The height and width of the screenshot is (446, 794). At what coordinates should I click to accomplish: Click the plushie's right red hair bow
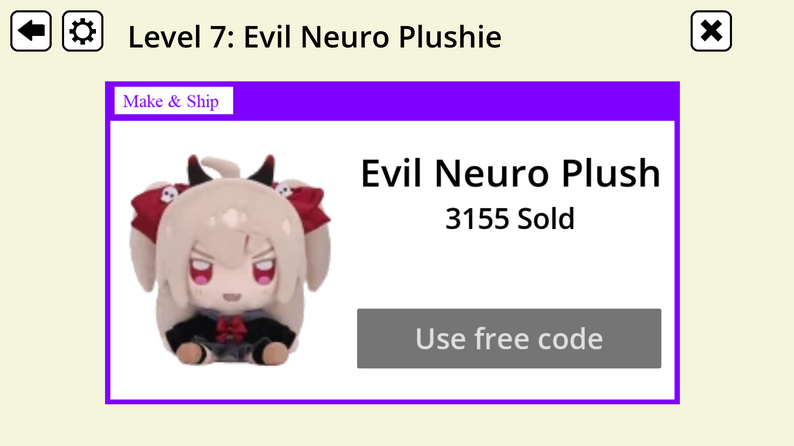[x=304, y=208]
